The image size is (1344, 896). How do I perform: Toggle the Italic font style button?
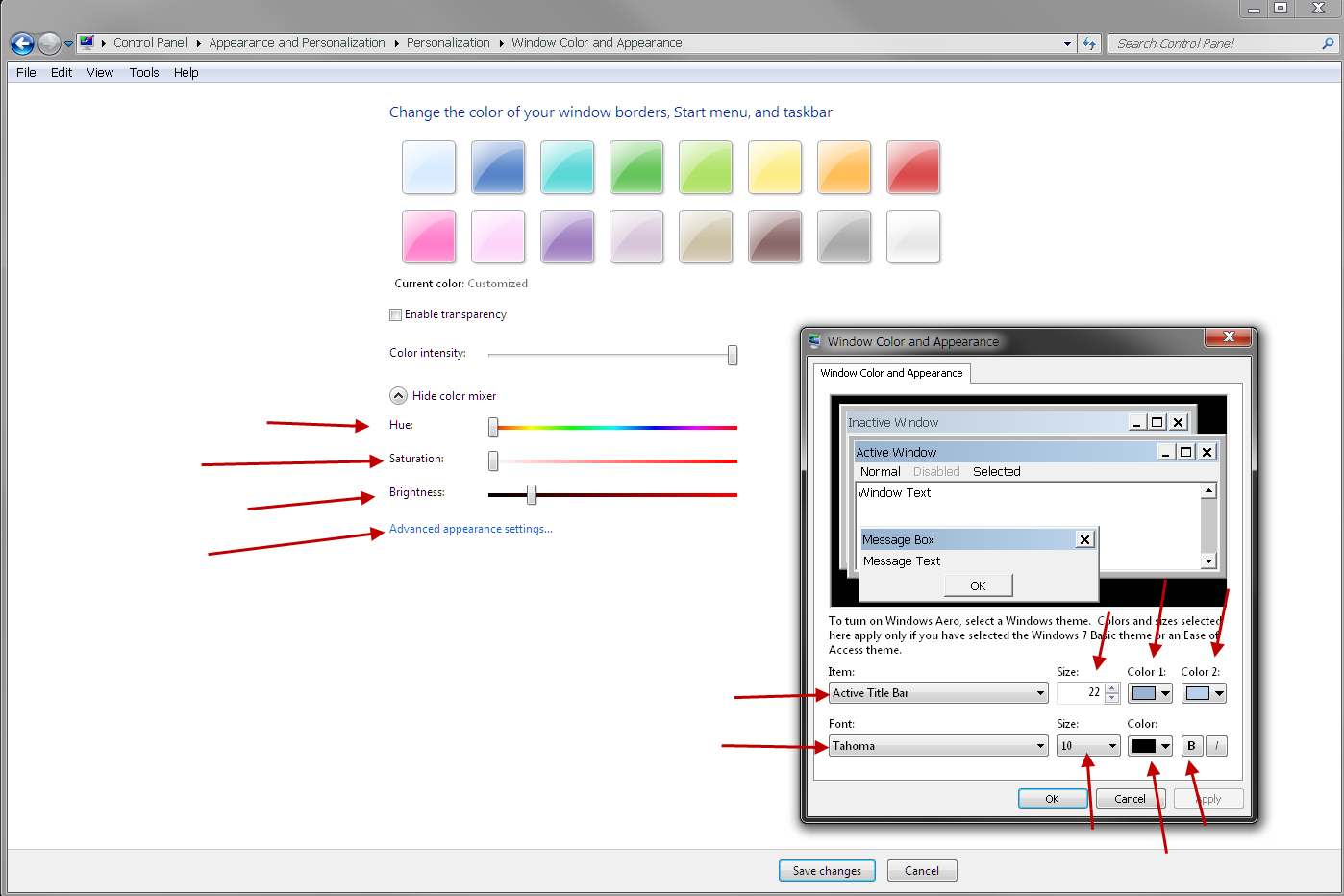(x=1216, y=746)
